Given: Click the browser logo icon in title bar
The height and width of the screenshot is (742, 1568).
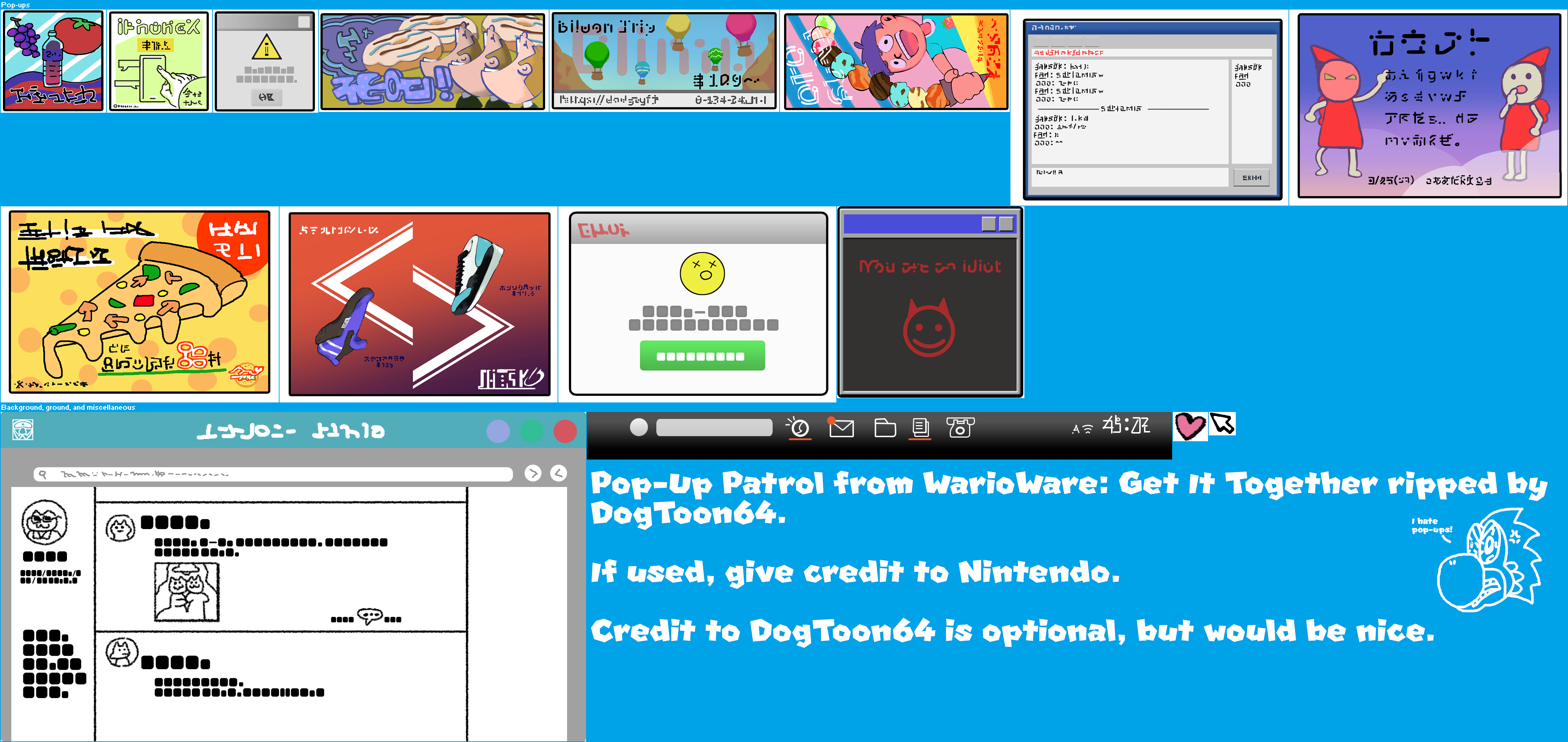Looking at the screenshot, I should [x=23, y=430].
